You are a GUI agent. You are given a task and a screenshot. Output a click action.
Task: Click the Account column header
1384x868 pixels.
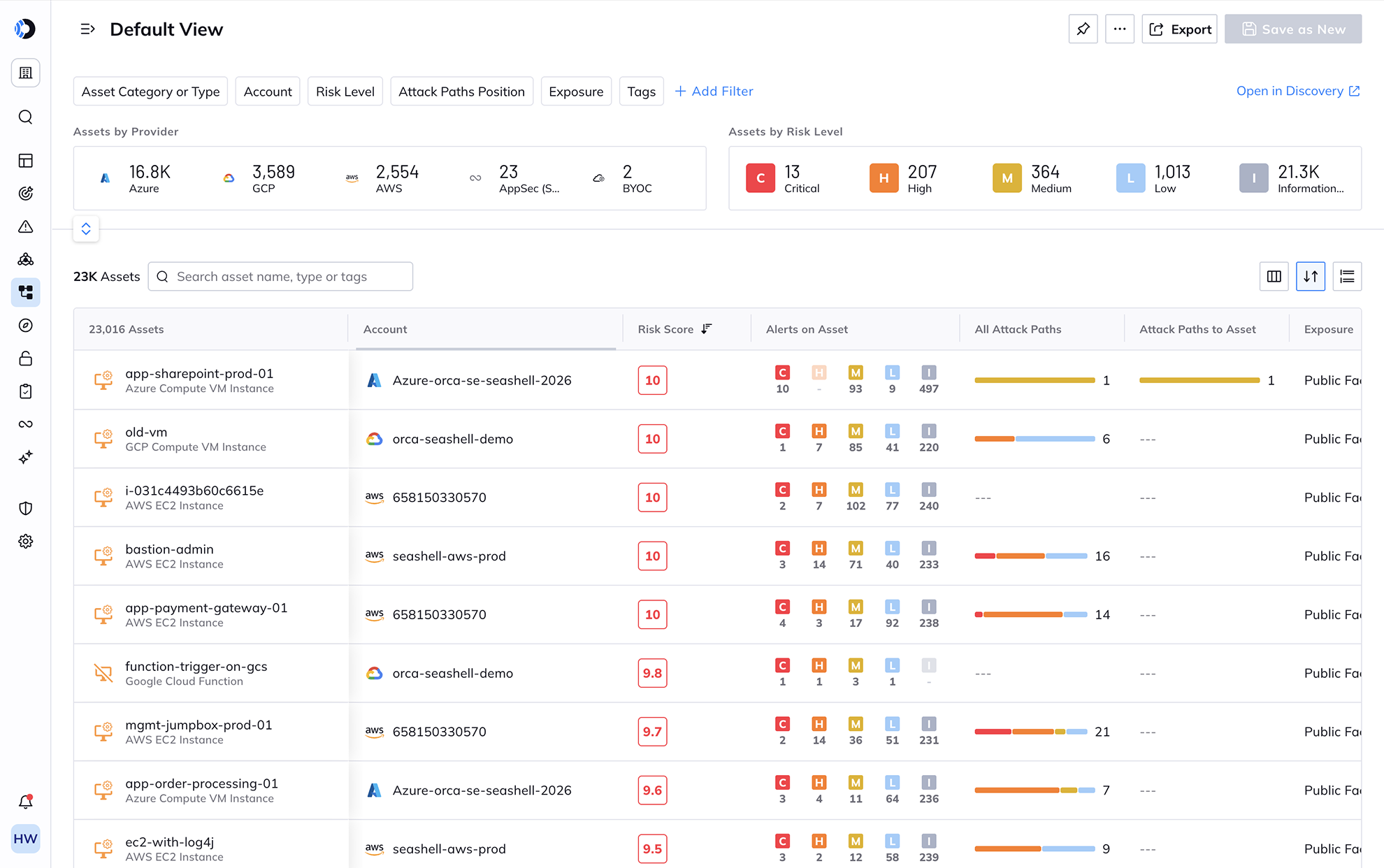tap(385, 329)
